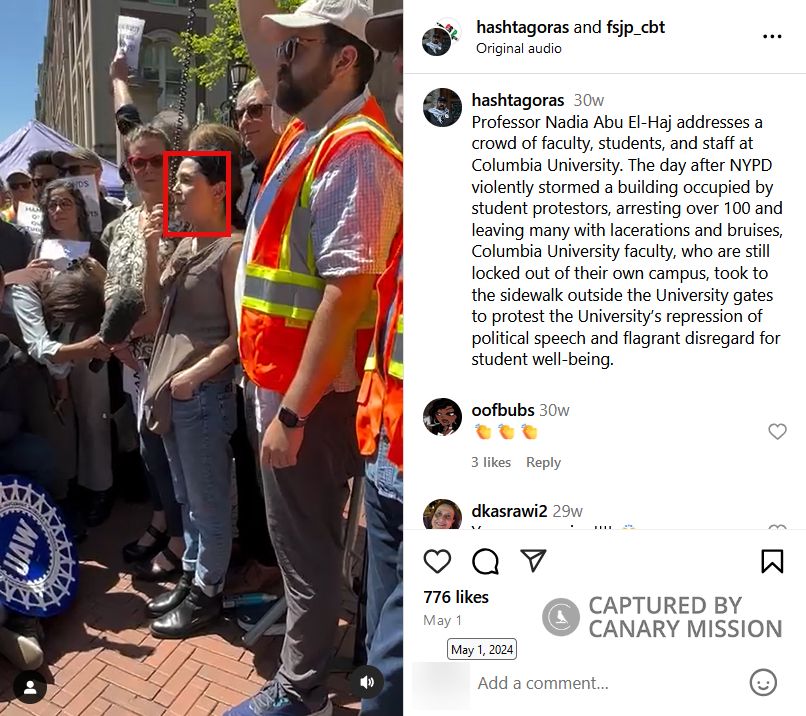This screenshot has width=806, height=716.
Task: Like the oofbubs comment heart
Action: 777,431
